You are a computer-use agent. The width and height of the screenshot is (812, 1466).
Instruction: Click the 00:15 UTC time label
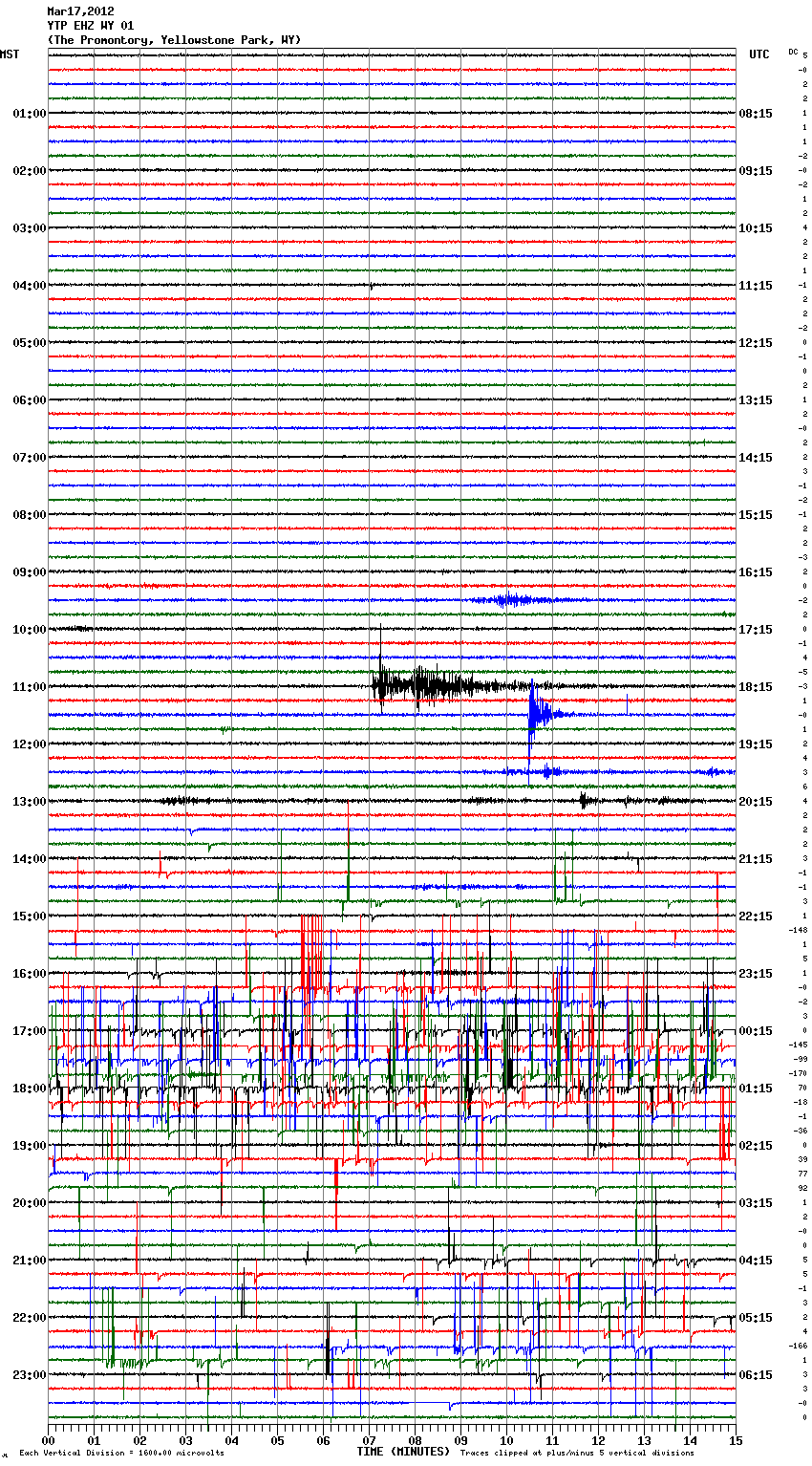tap(756, 1031)
